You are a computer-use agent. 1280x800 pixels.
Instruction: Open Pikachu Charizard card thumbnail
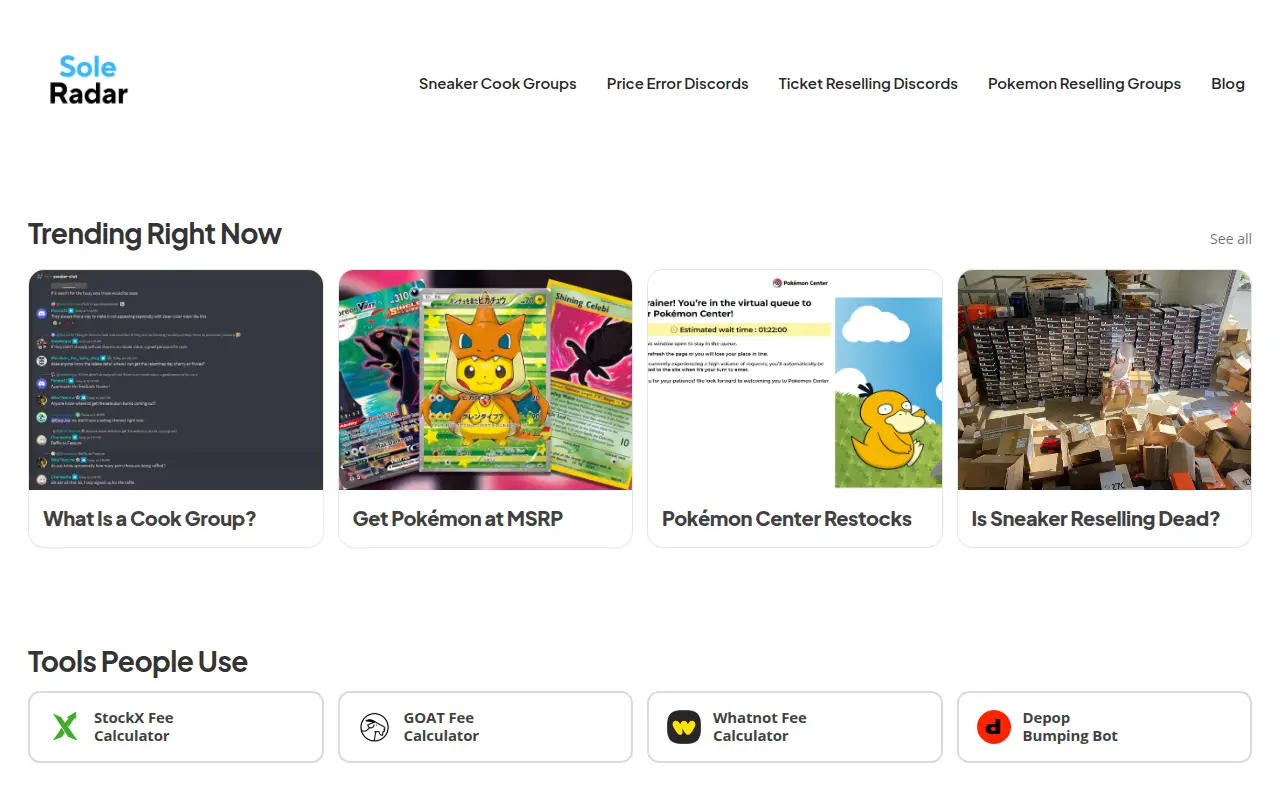486,380
